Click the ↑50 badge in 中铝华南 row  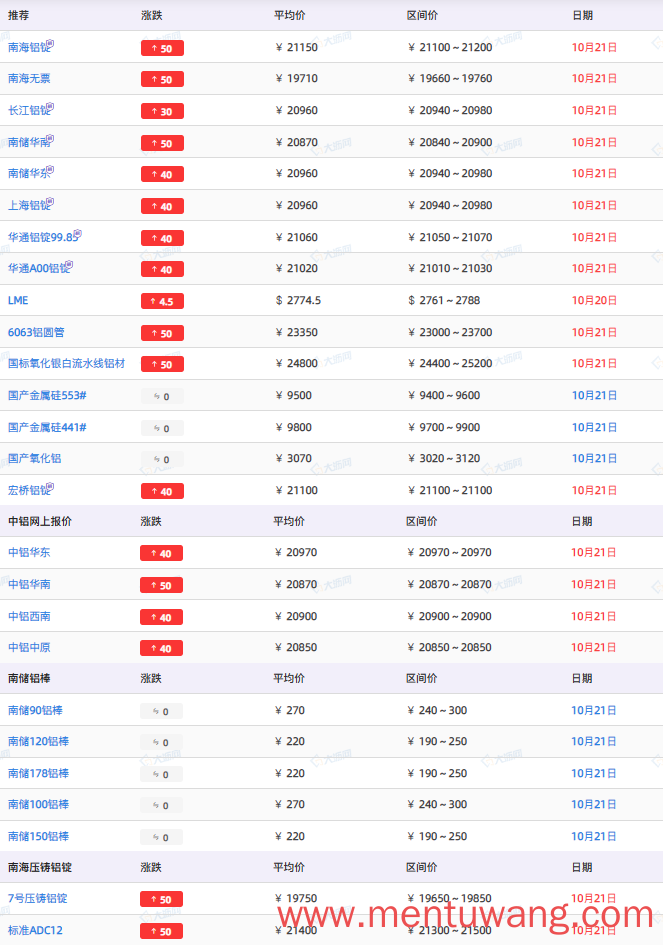162,585
